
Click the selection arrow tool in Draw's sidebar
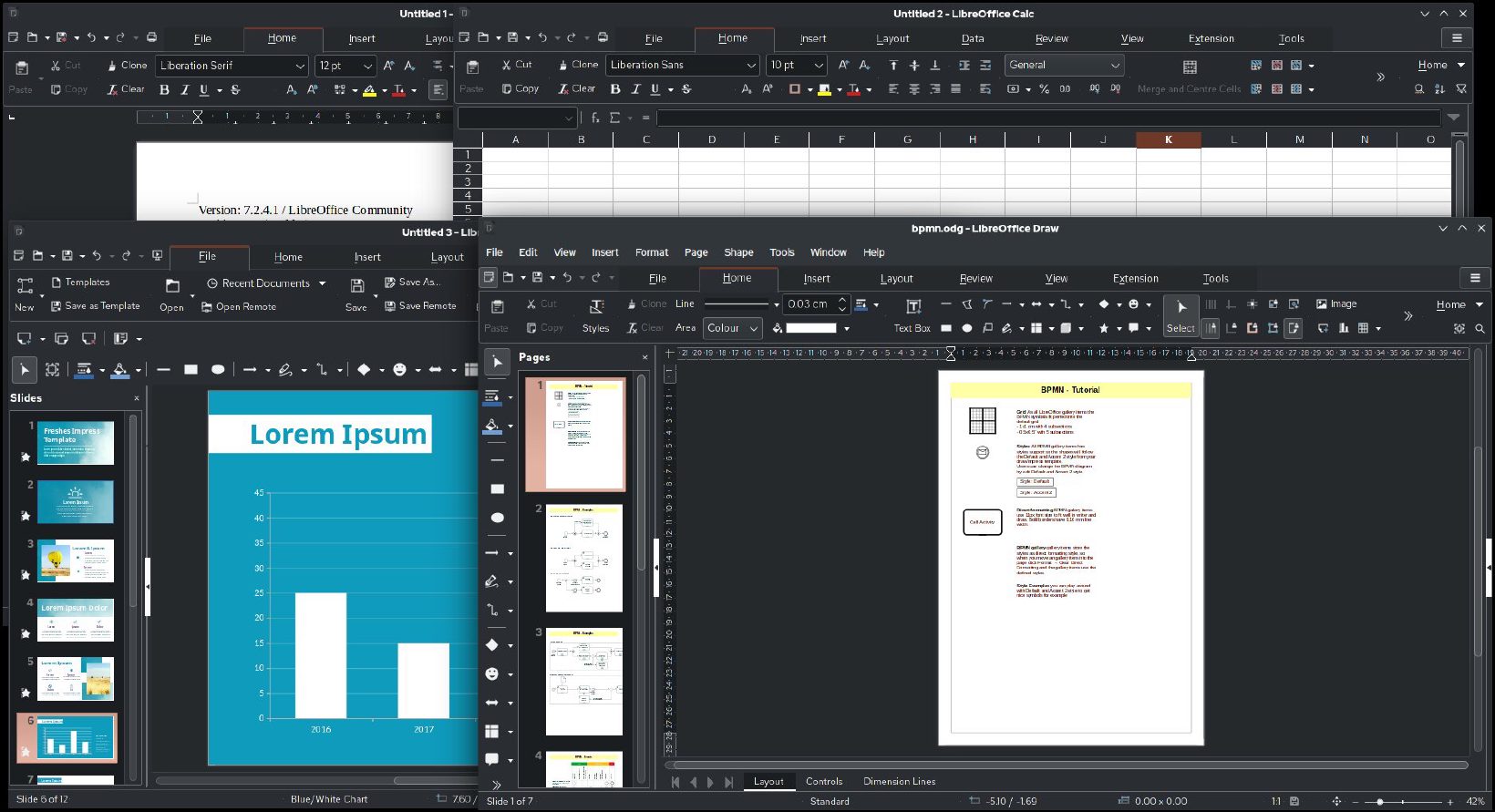[498, 363]
